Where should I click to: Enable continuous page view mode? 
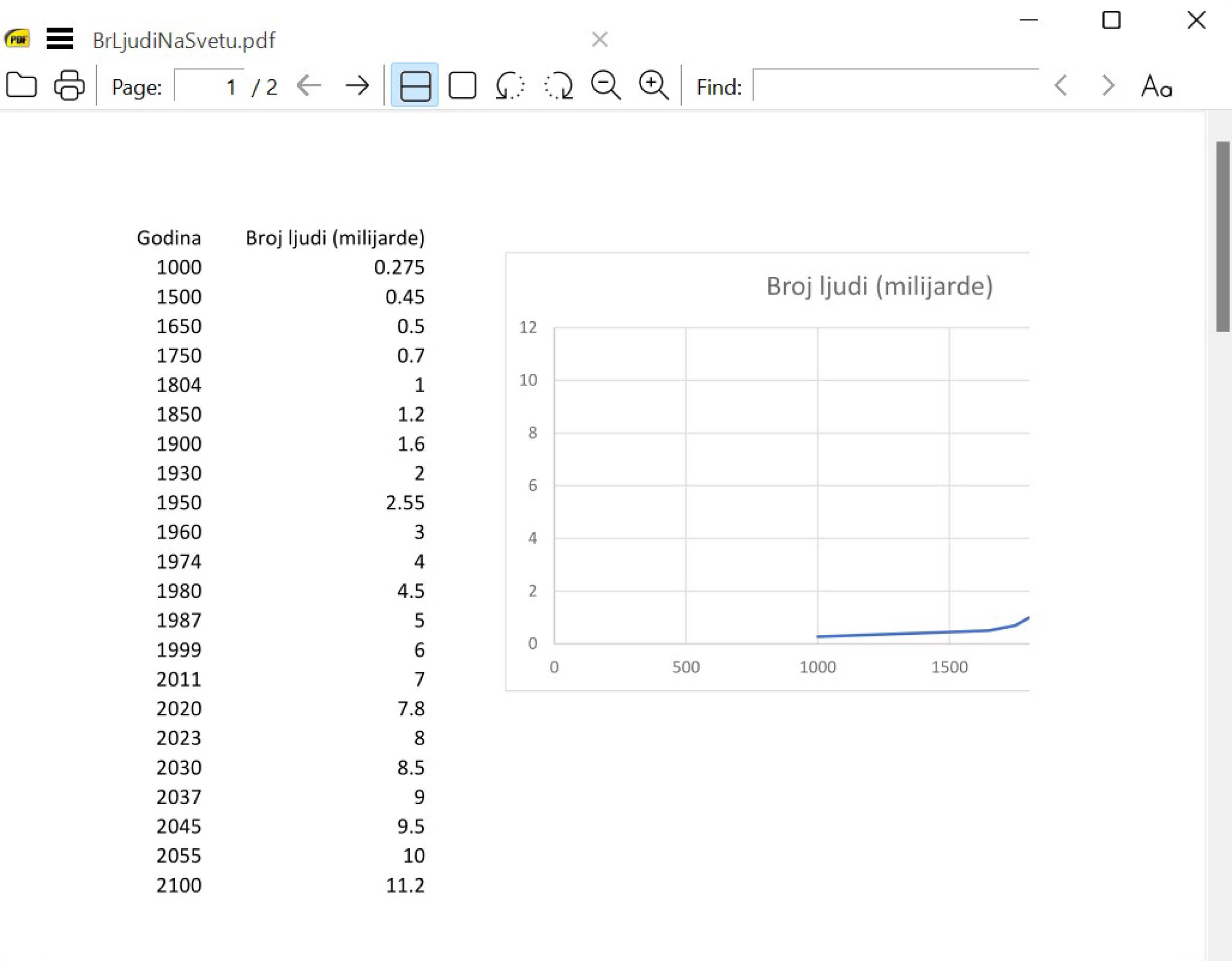414,86
